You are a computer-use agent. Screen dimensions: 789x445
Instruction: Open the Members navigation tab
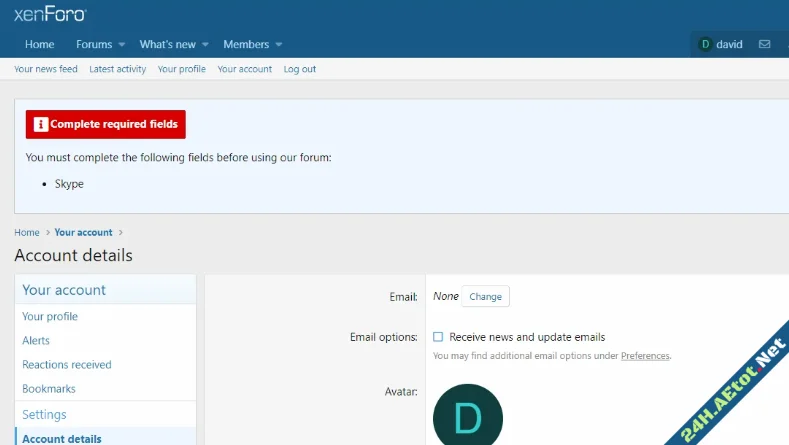(246, 45)
